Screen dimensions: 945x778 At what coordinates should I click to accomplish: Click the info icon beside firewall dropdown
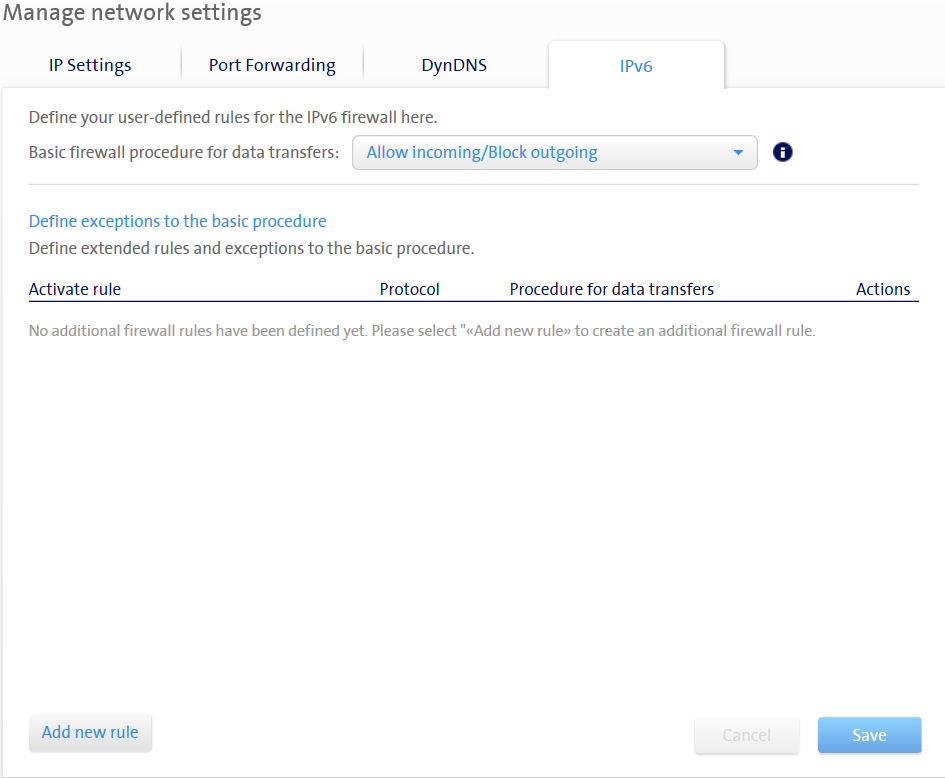click(x=783, y=152)
